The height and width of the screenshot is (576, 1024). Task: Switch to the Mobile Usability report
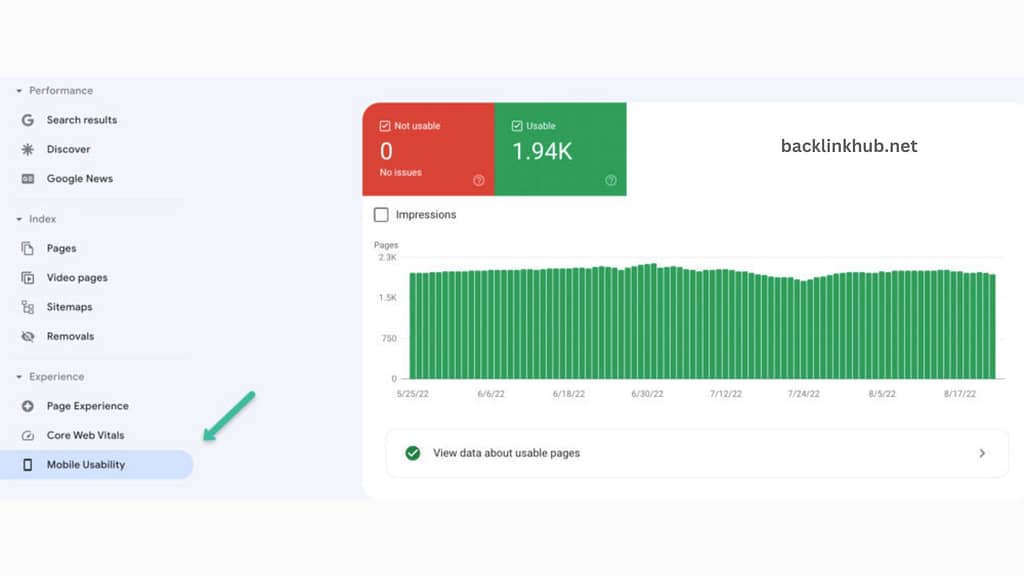[x=87, y=464]
